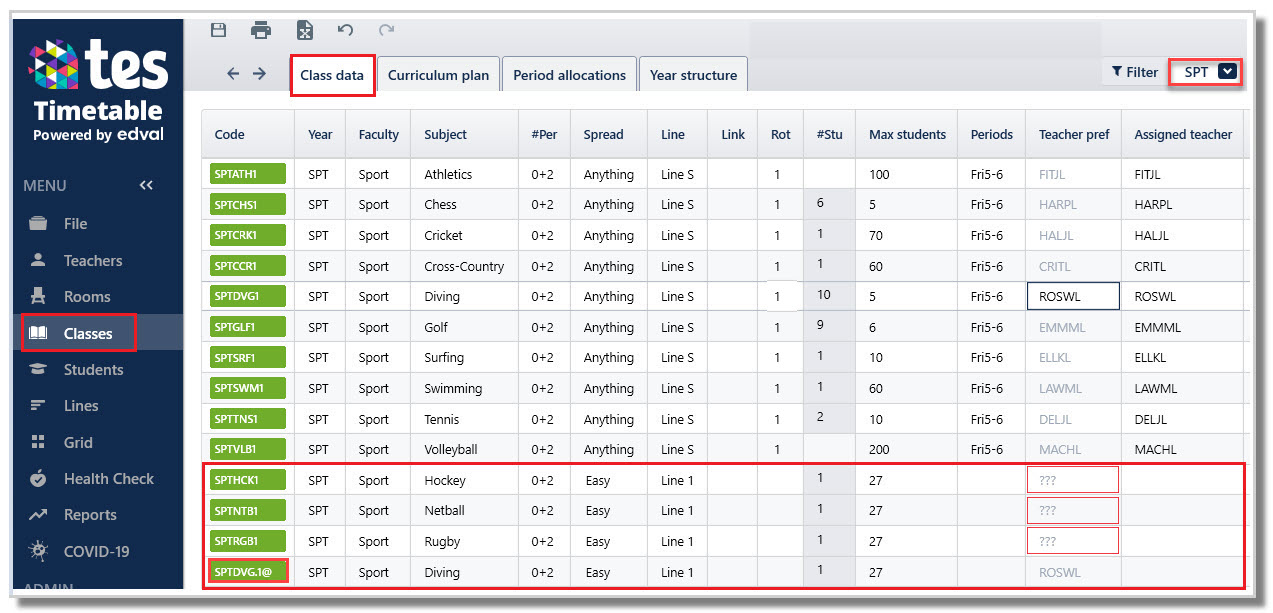This screenshot has height=613, width=1273.
Task: Select the SPTHCK1 Hockey class code
Action: [x=248, y=480]
